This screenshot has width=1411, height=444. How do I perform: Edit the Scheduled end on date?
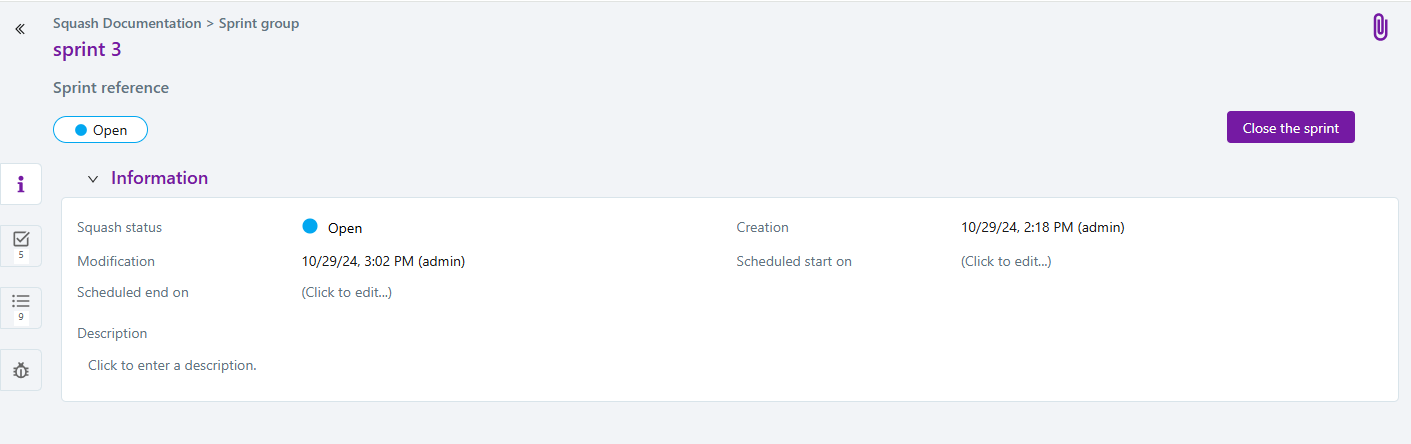coord(346,293)
